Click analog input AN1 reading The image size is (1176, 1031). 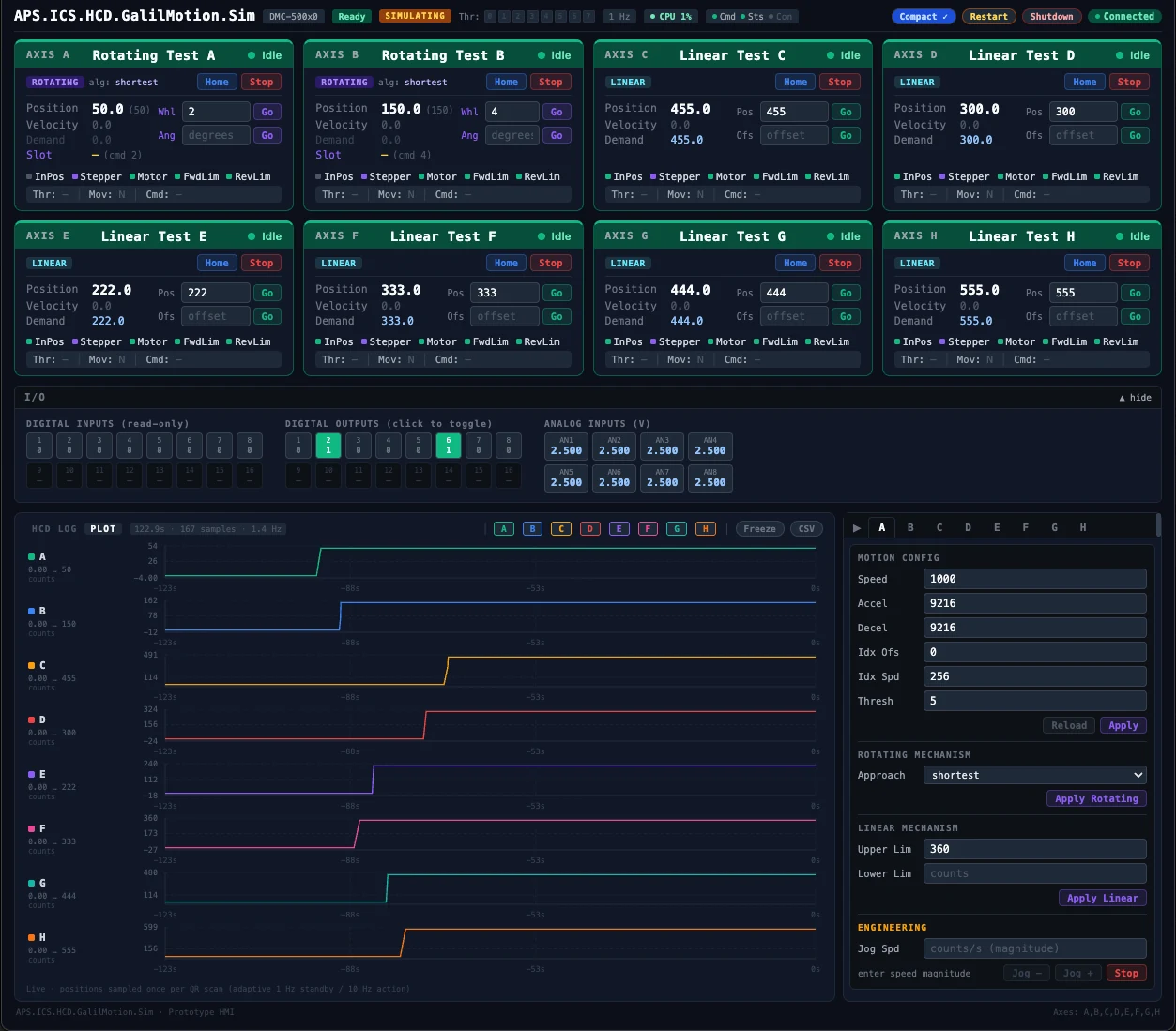[x=566, y=446]
